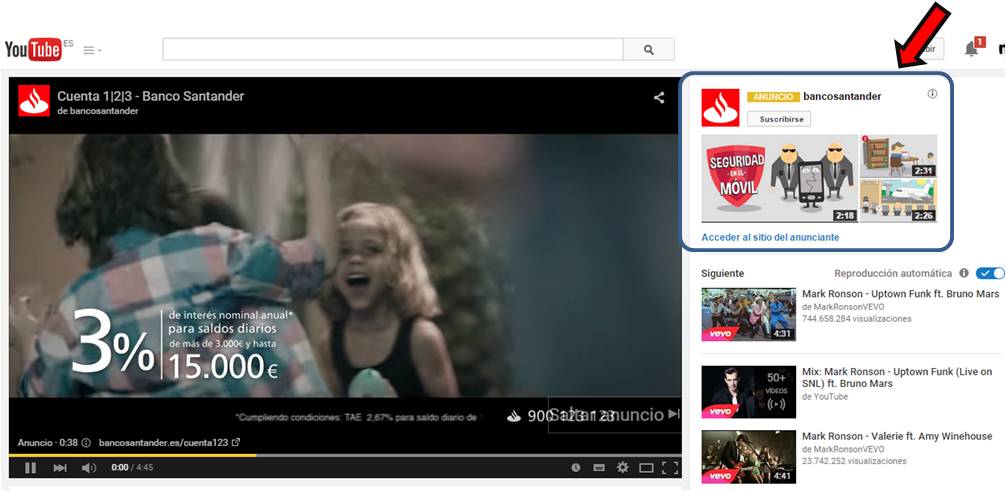This screenshot has height=491, width=1006.
Task: Open bancosantander.es/cuenta123 advertiser link
Action: tap(169, 443)
